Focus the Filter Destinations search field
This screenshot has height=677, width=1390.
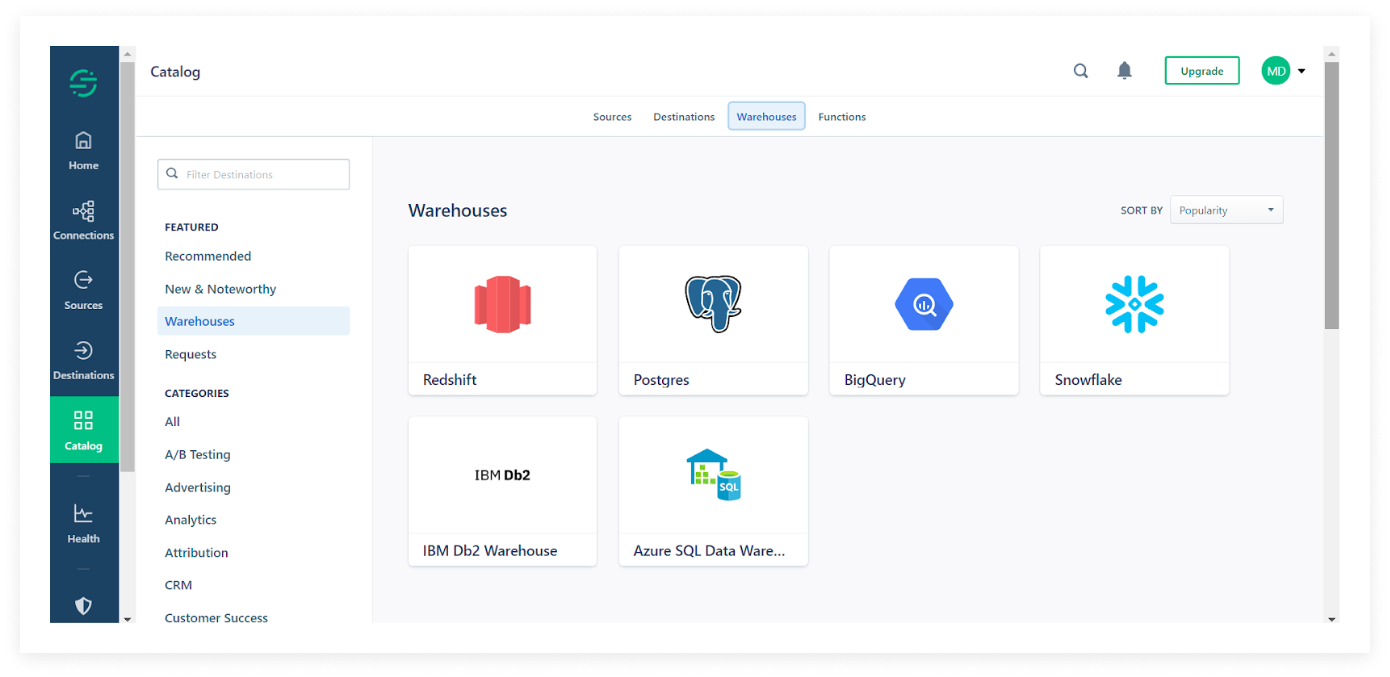tap(254, 174)
